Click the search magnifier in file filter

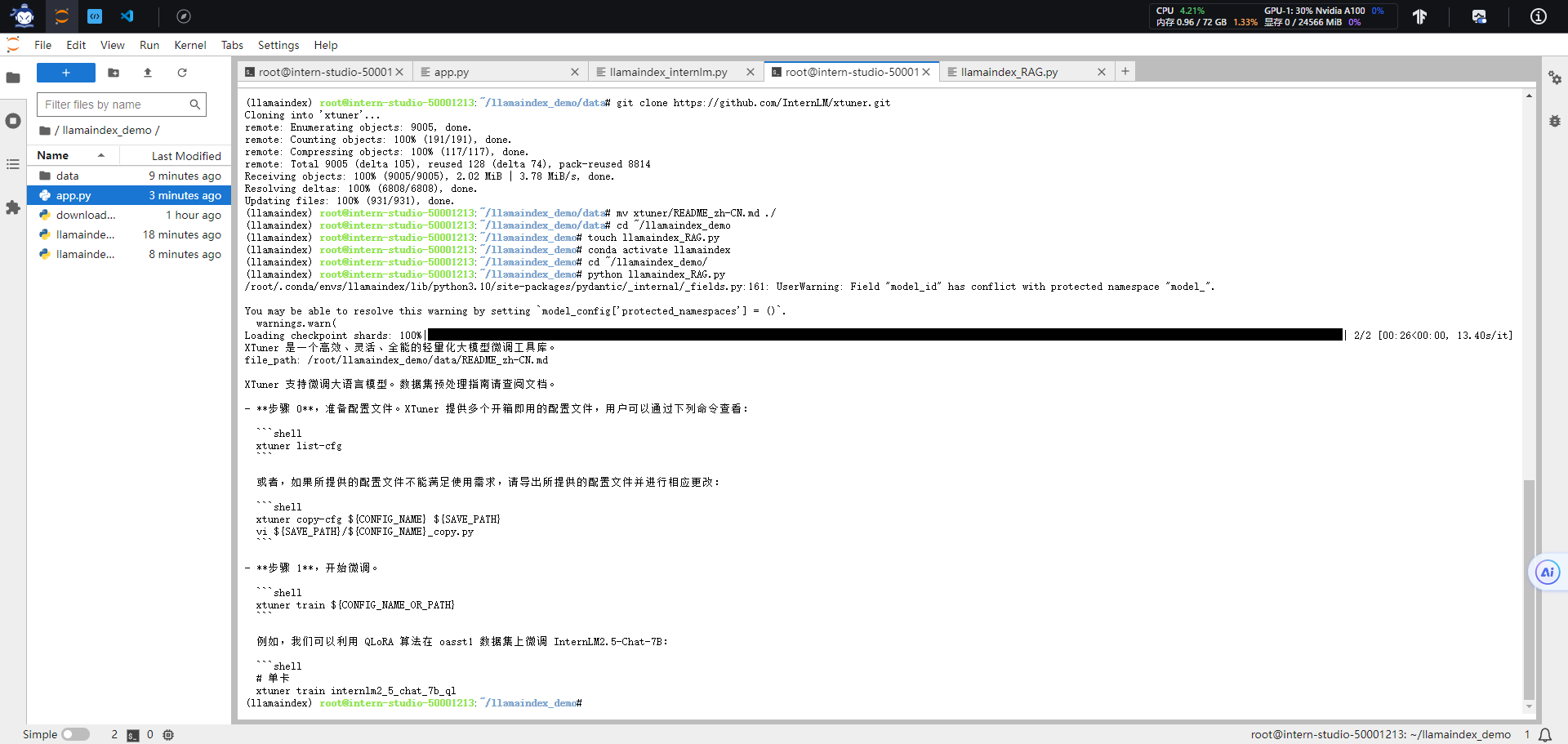[x=194, y=105]
